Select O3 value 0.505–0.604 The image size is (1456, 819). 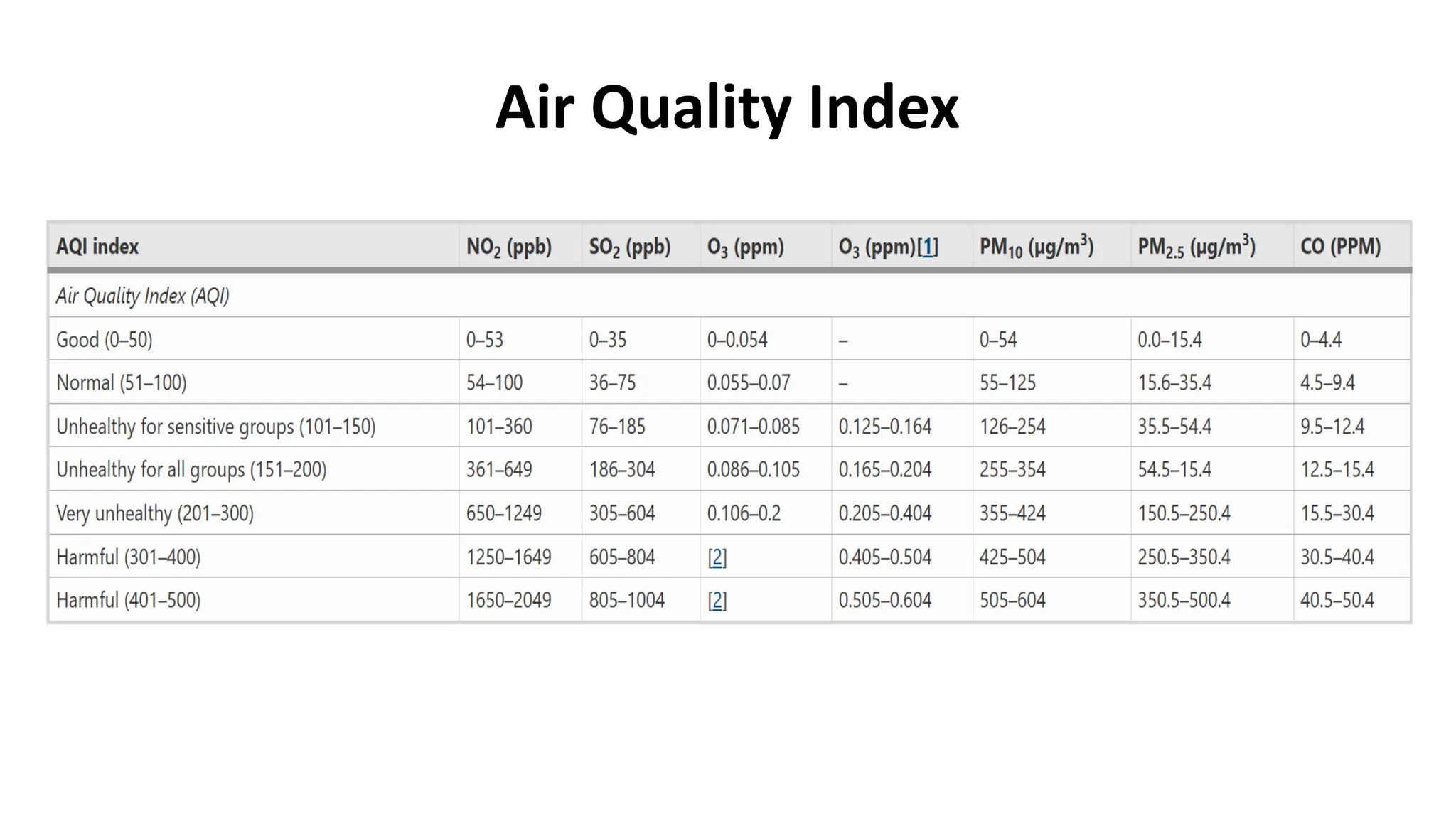coord(885,601)
